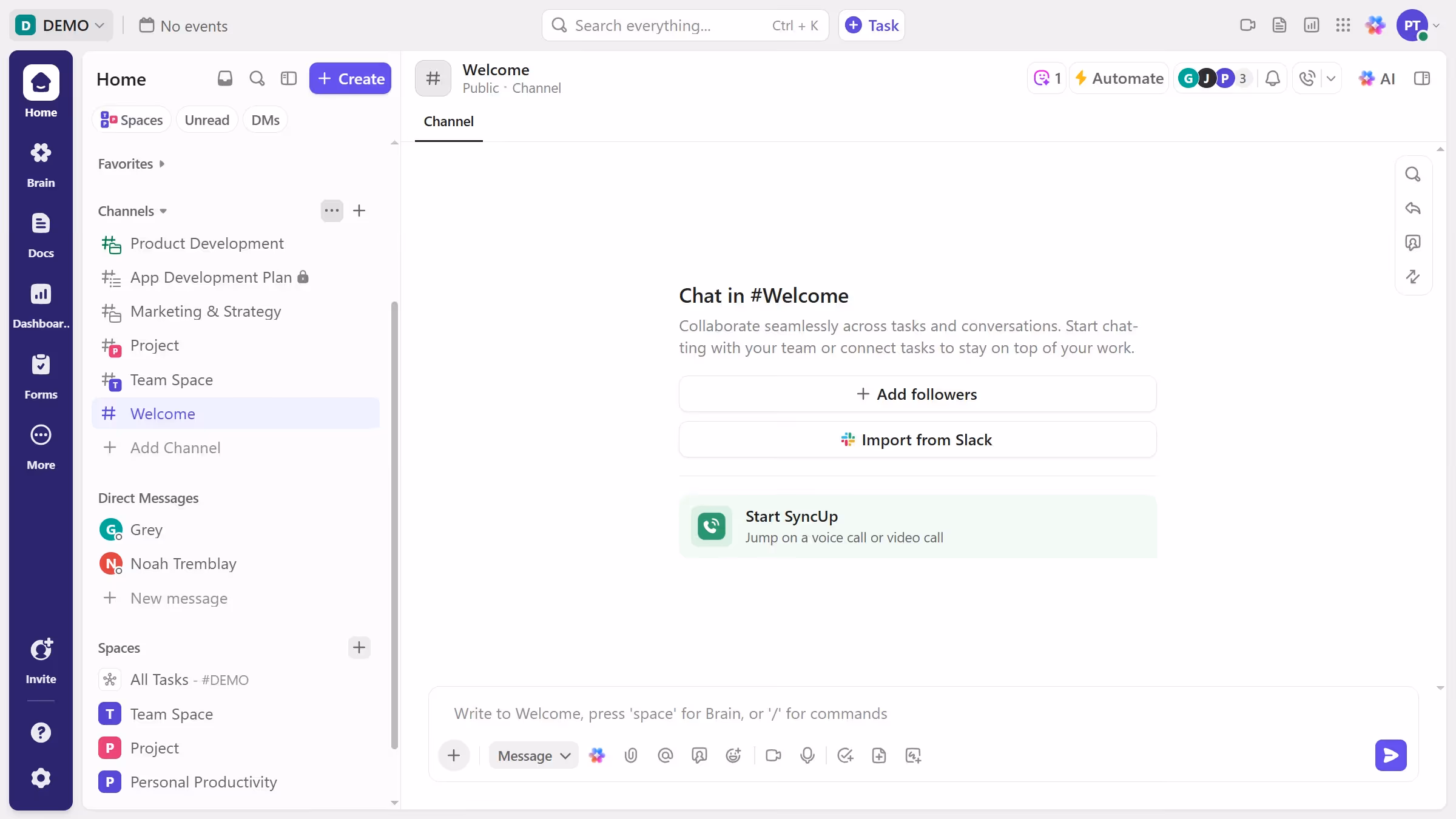Record a voice clip with the microphone icon
The height and width of the screenshot is (819, 1456).
pyautogui.click(x=807, y=755)
